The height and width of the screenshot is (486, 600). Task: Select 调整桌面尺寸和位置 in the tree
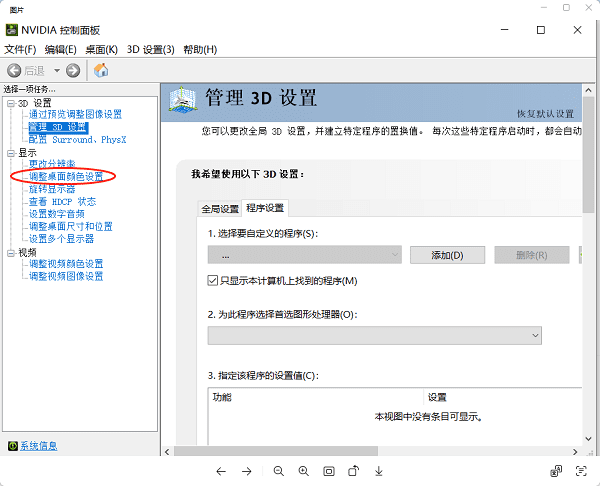pos(71,227)
